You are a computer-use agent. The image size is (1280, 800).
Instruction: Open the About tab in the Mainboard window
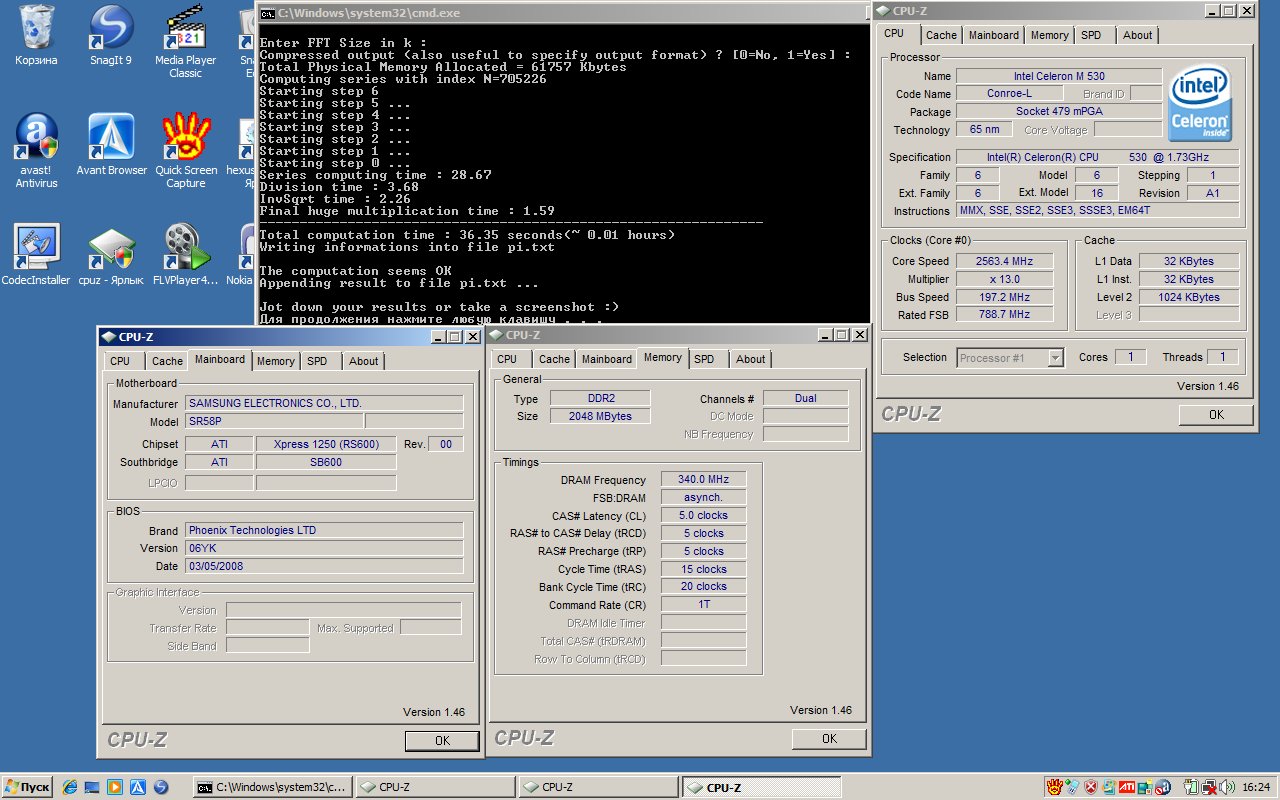point(364,361)
